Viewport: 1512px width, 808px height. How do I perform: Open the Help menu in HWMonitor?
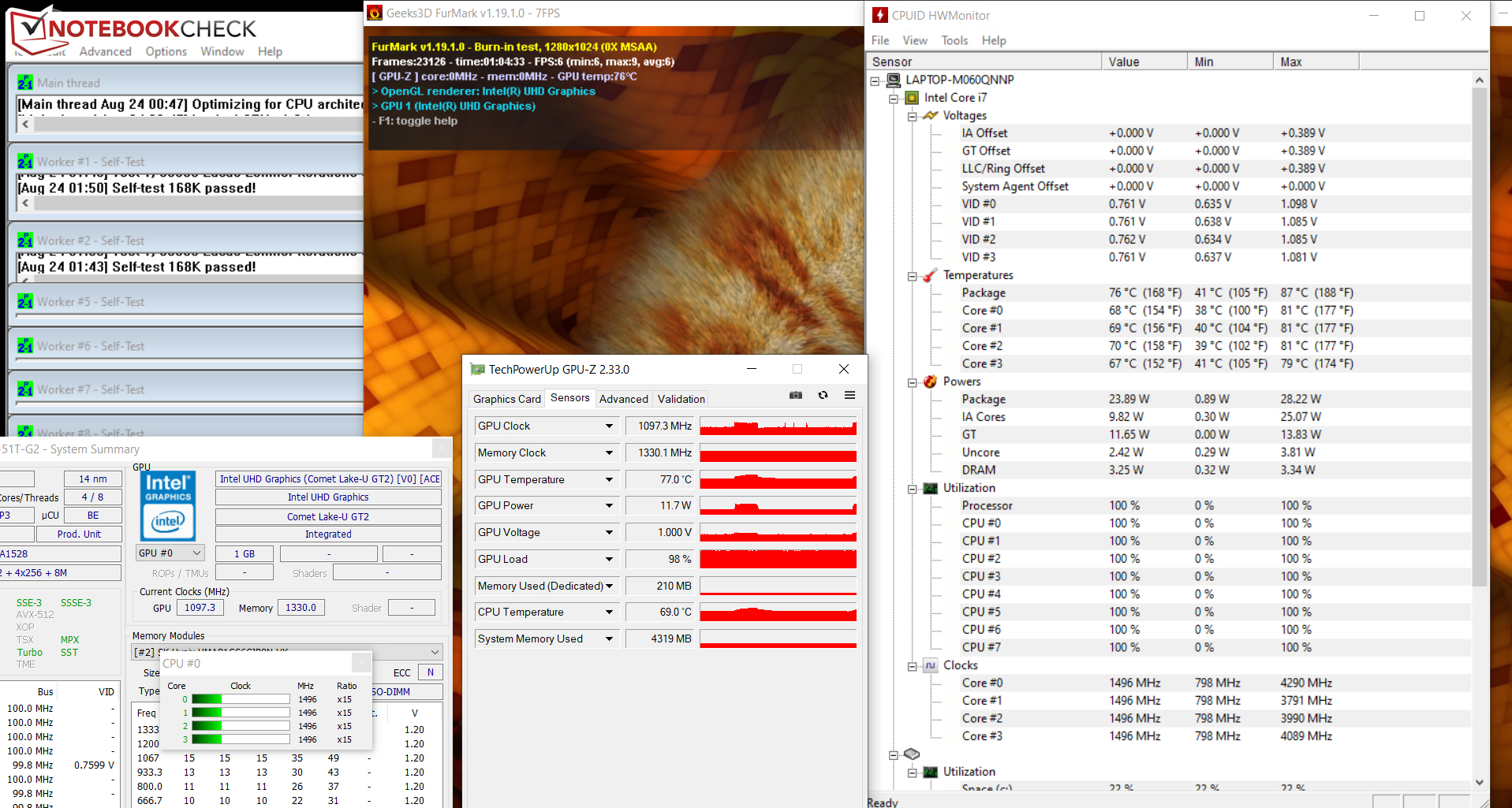(994, 40)
